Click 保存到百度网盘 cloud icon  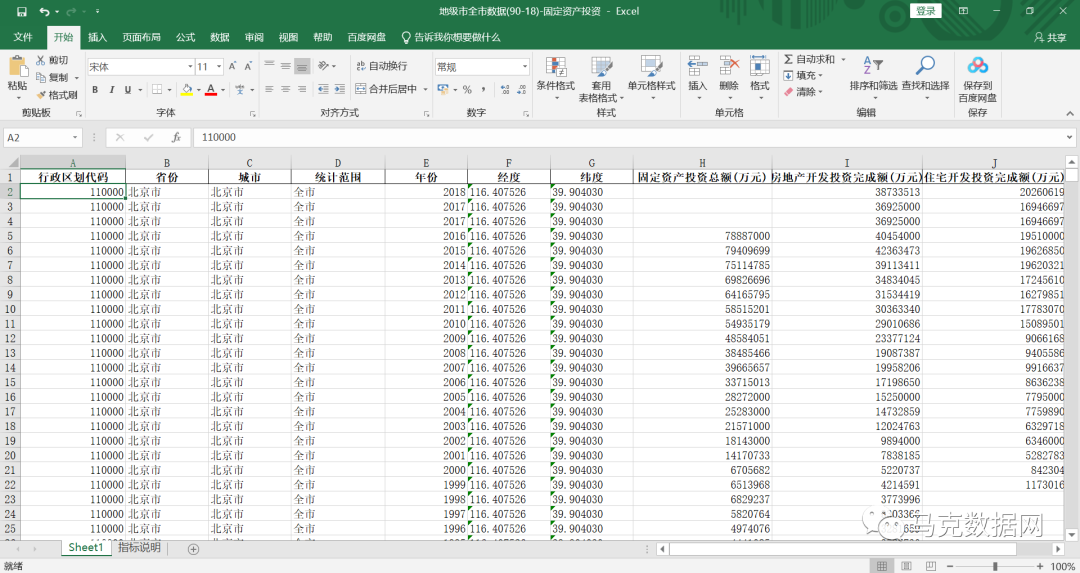pyautogui.click(x=977, y=66)
